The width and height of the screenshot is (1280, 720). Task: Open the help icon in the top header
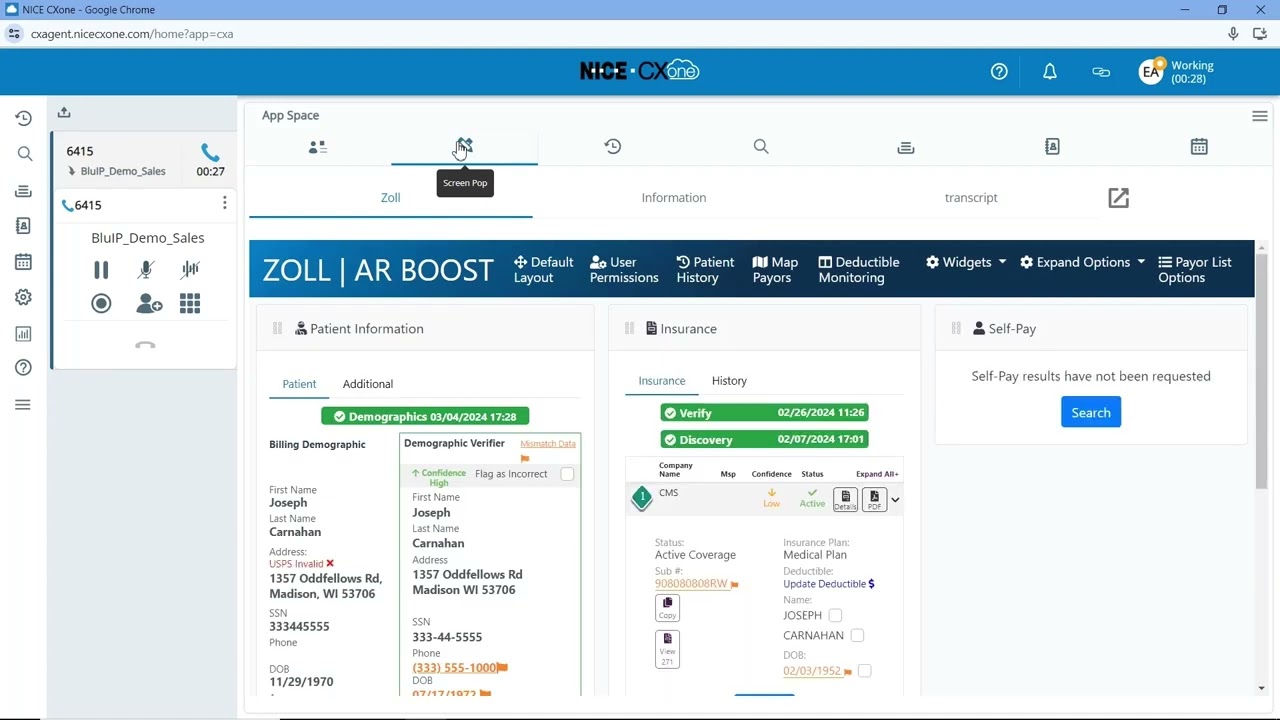coord(999,72)
